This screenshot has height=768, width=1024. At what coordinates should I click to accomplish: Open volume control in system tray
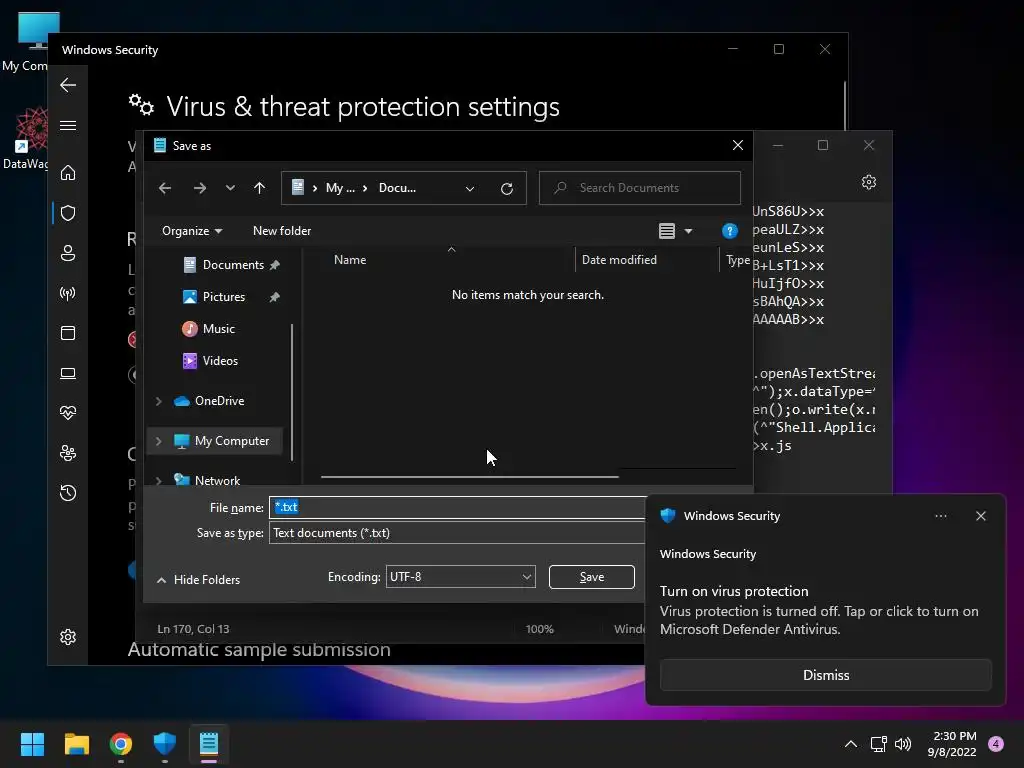(903, 744)
